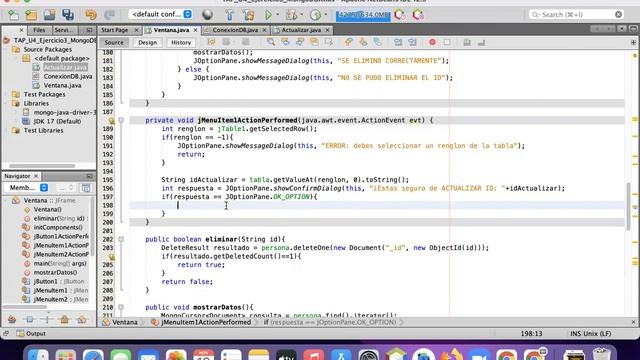Screen dimensions: 640x360
Task: Open the Output panel button
Action: (x=31, y=333)
